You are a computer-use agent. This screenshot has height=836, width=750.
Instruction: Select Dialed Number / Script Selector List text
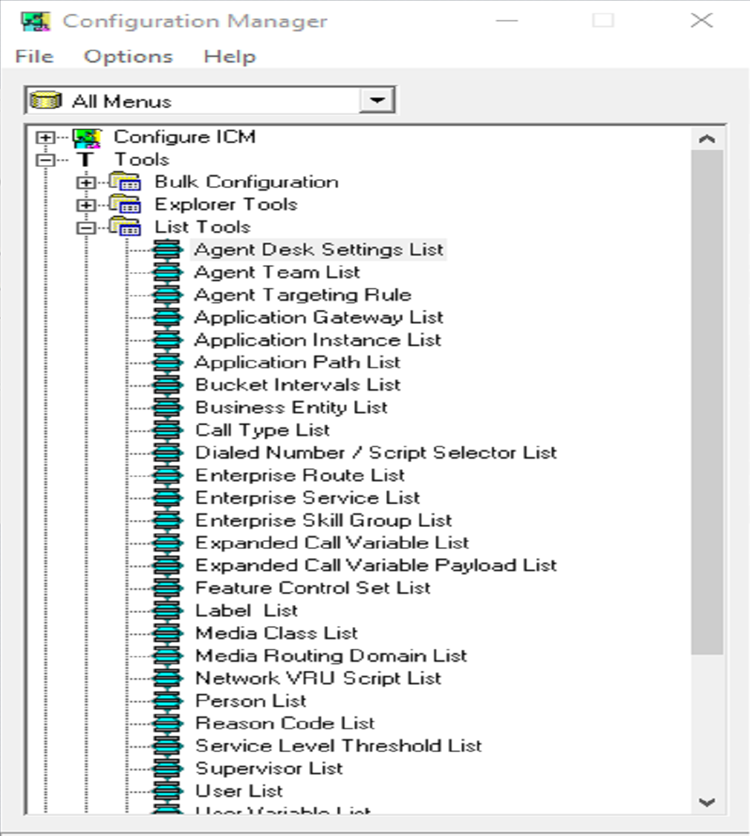(x=376, y=453)
